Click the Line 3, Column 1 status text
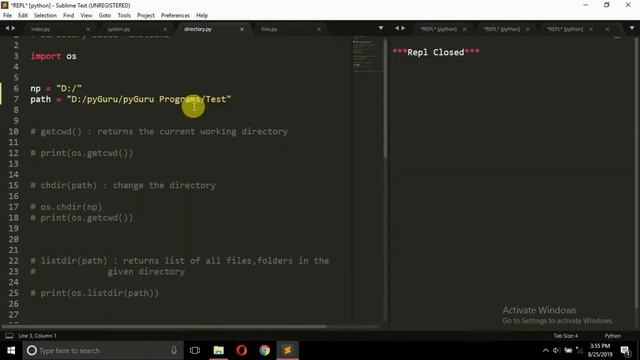 (38, 336)
